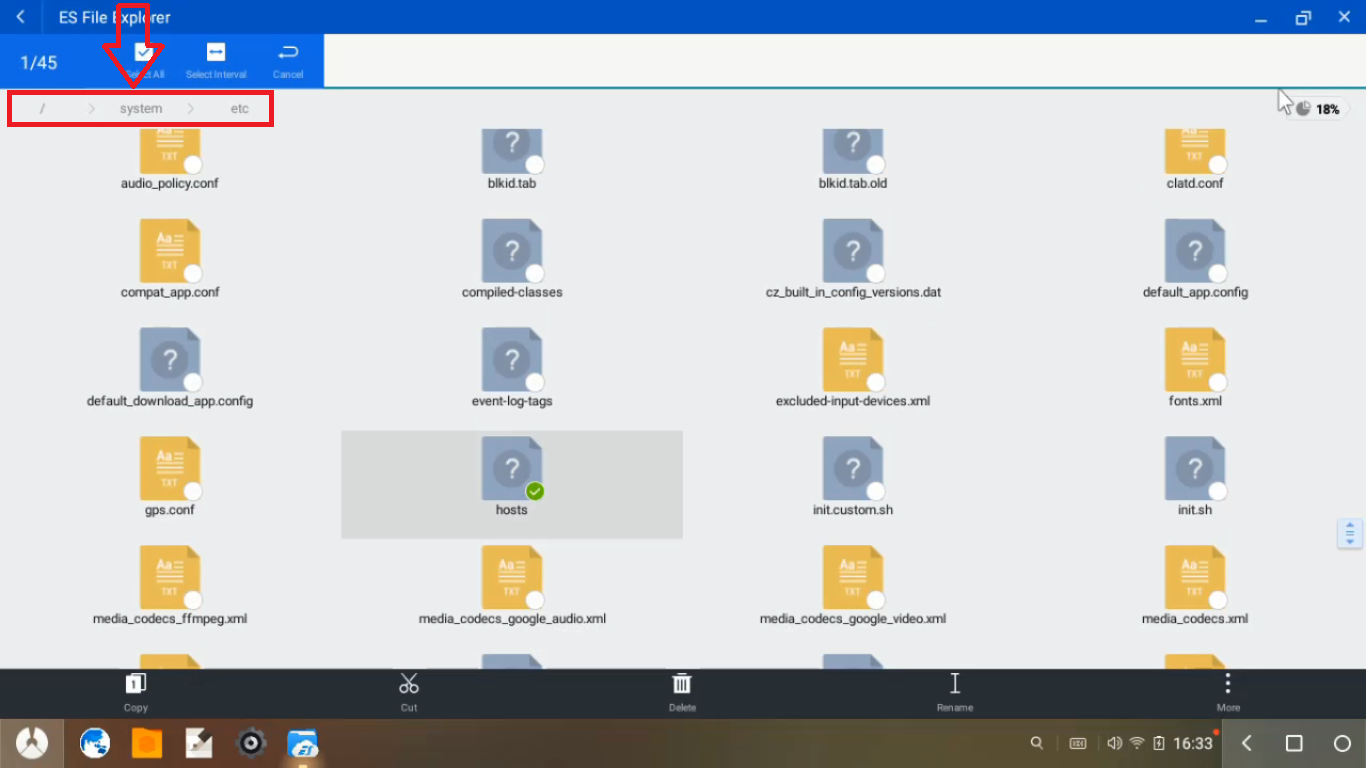
Task: Click the Cut scissors icon
Action: coord(409,684)
